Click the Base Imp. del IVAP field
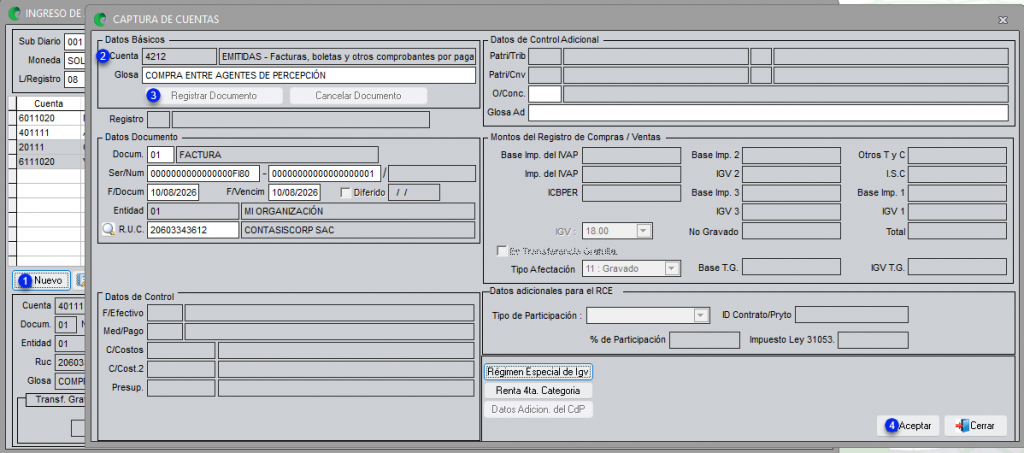Viewport: 1024px width, 453px height. (x=632, y=155)
